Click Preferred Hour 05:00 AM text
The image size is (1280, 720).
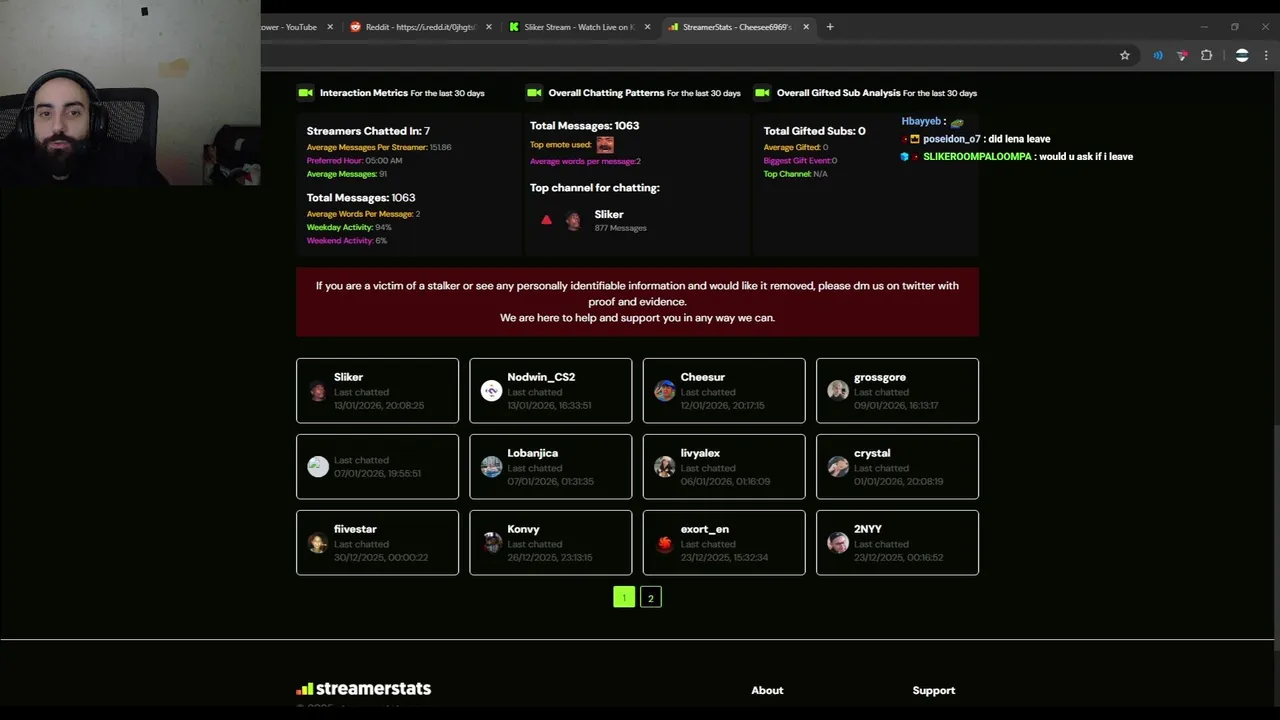(x=354, y=161)
